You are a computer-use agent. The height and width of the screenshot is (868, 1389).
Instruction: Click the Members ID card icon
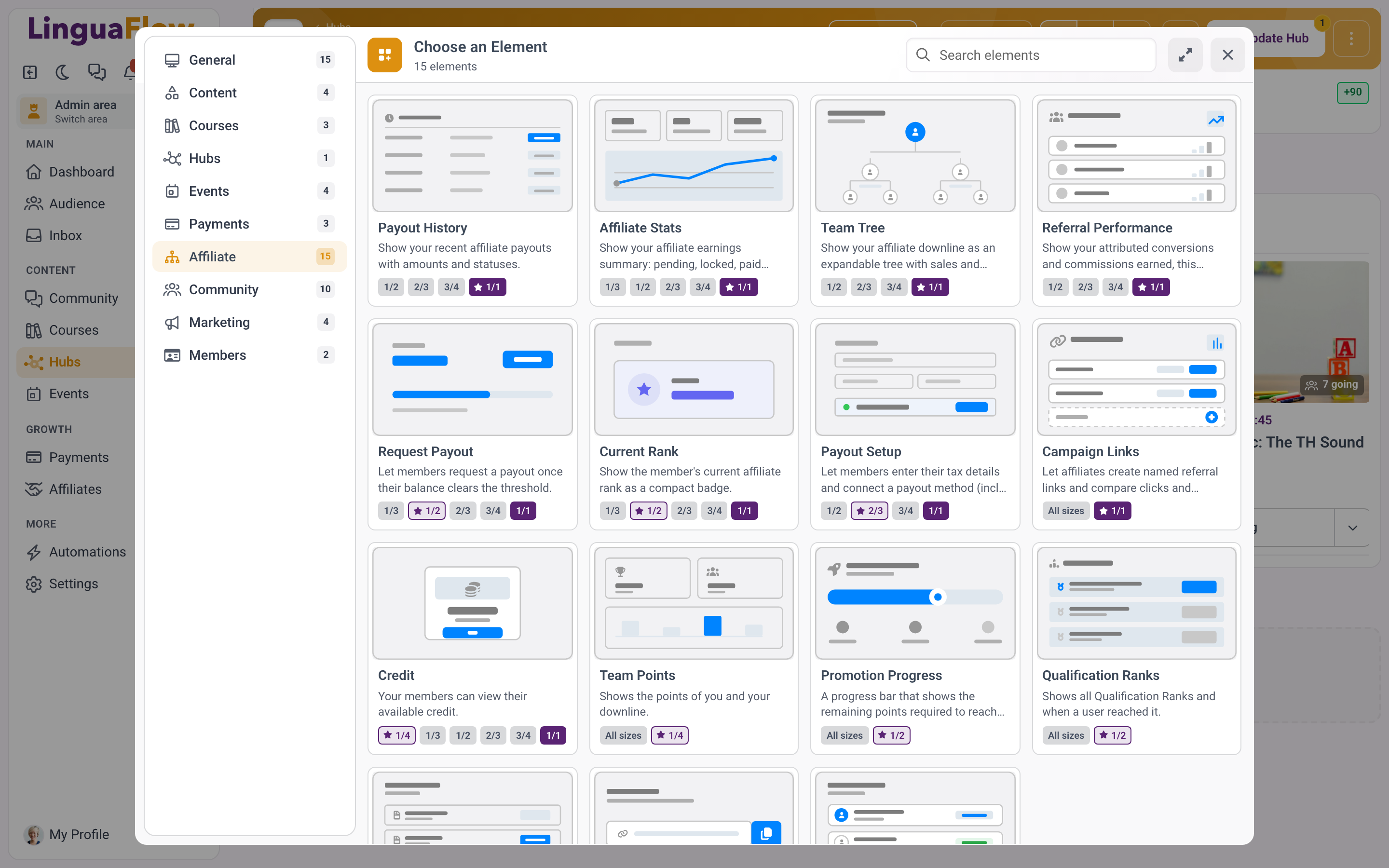click(172, 355)
